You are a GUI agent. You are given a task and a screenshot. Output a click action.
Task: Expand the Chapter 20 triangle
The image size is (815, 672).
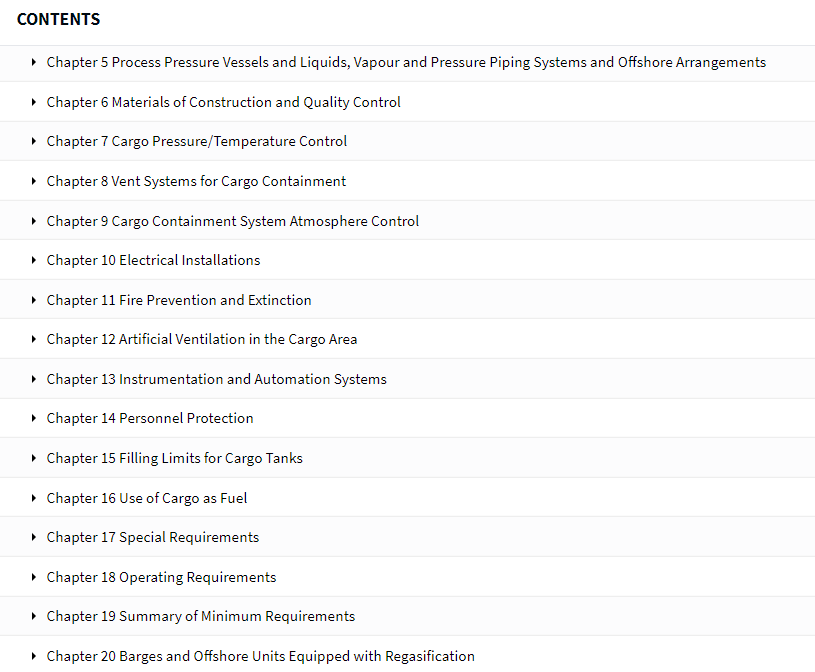(x=34, y=656)
